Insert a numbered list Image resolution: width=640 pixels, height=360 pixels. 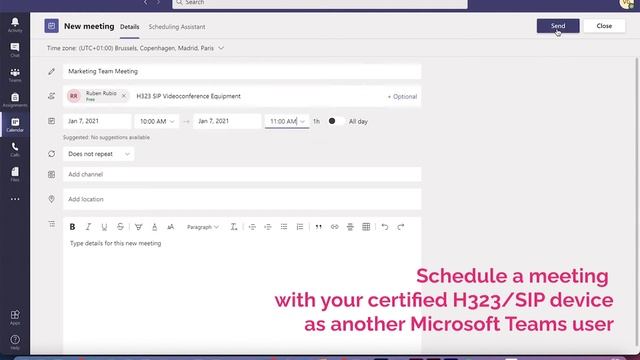click(300, 227)
